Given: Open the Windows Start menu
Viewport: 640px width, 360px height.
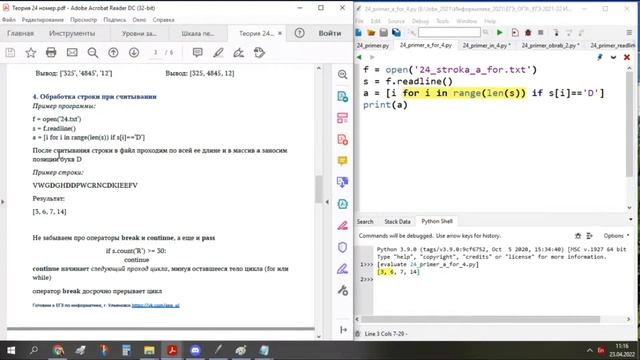Looking at the screenshot, I should (11, 350).
